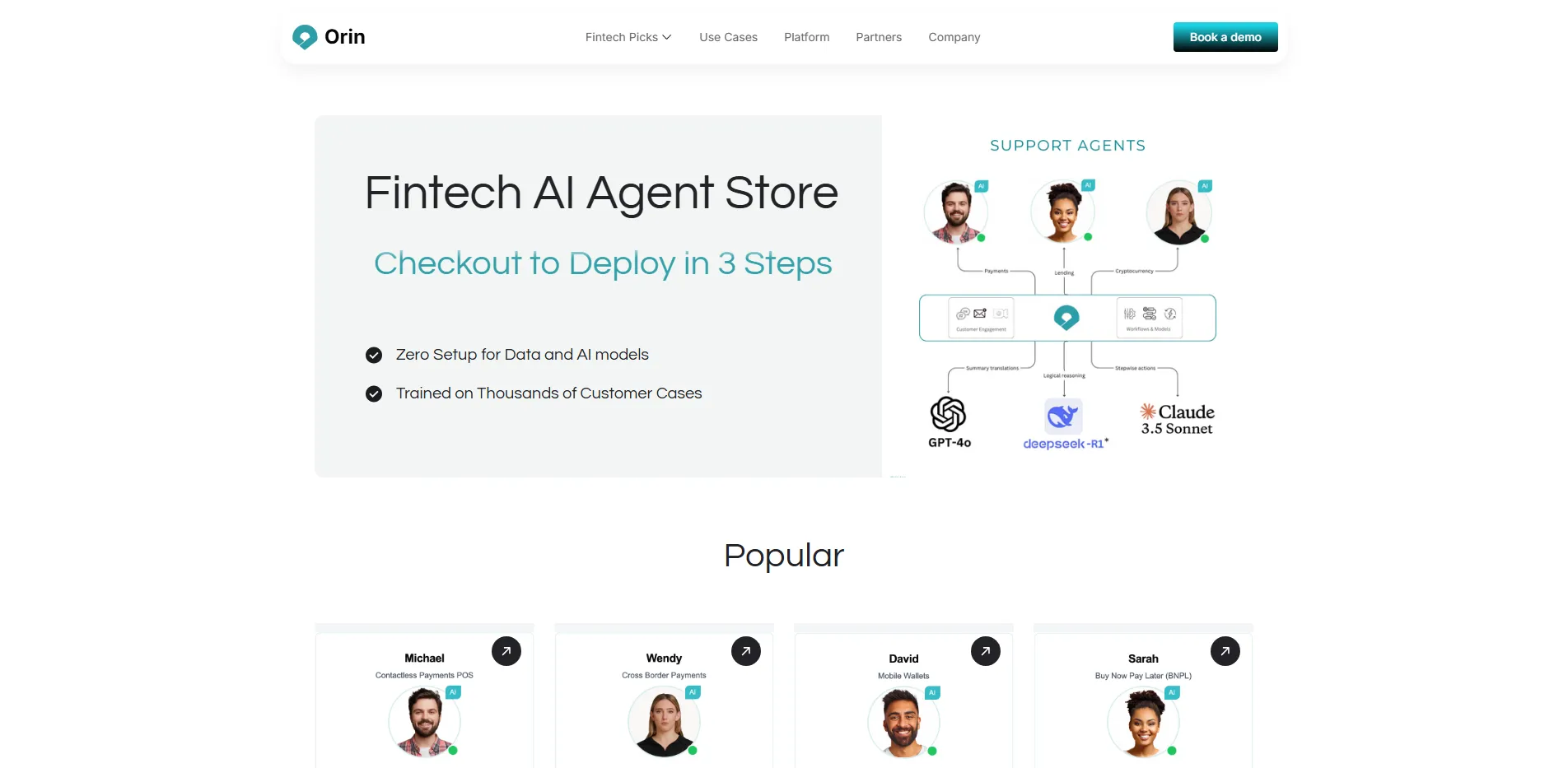
Task: Click the Book a demo button
Action: (x=1225, y=37)
